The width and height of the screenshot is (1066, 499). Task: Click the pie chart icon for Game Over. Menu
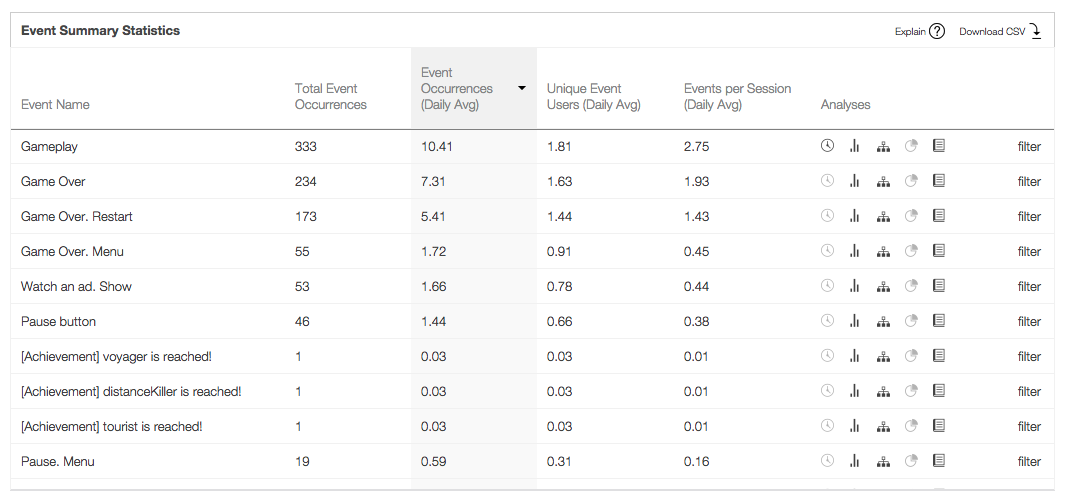(x=911, y=251)
